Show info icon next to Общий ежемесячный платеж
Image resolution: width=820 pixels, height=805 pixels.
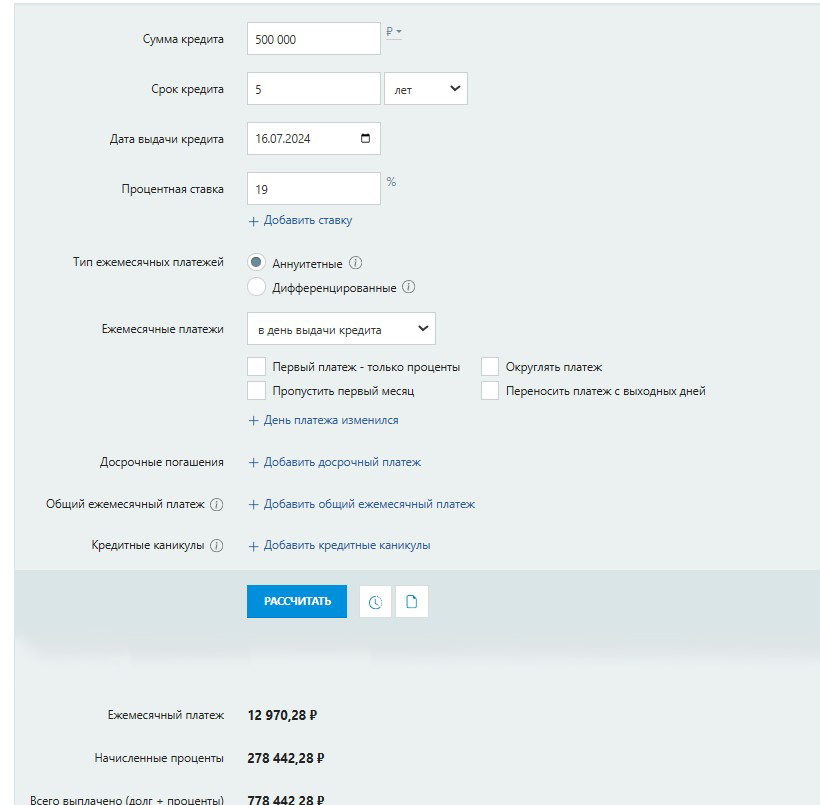click(x=217, y=504)
